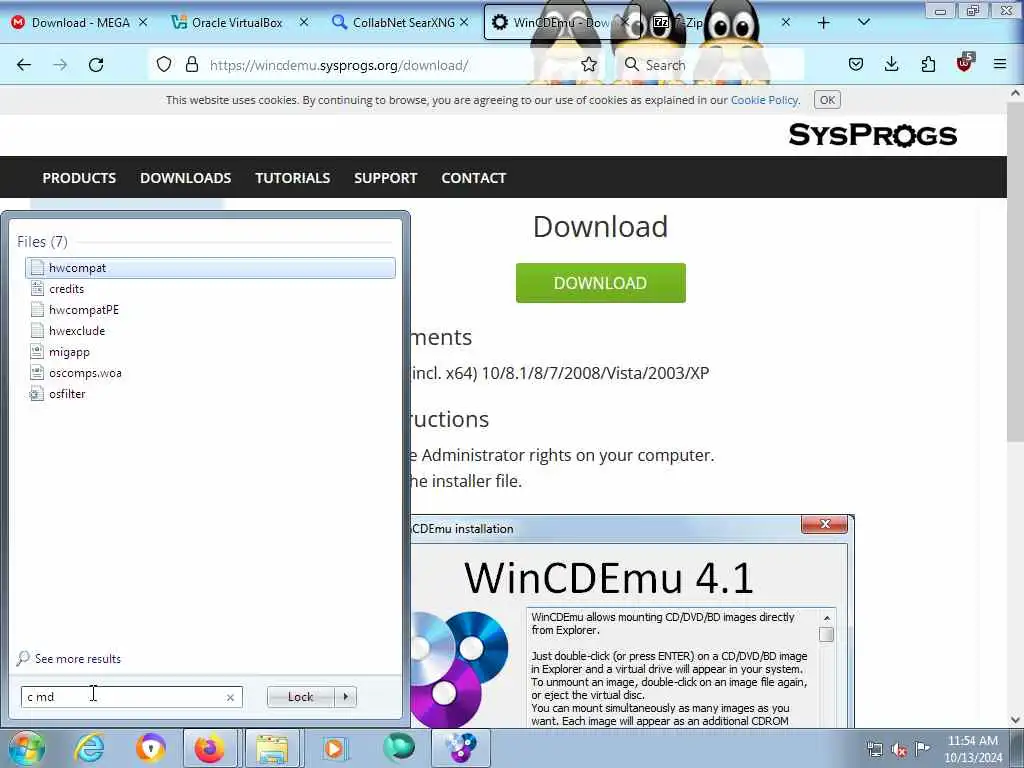
Task: Close the WinCDEmu installation dialog image
Action: tap(824, 524)
